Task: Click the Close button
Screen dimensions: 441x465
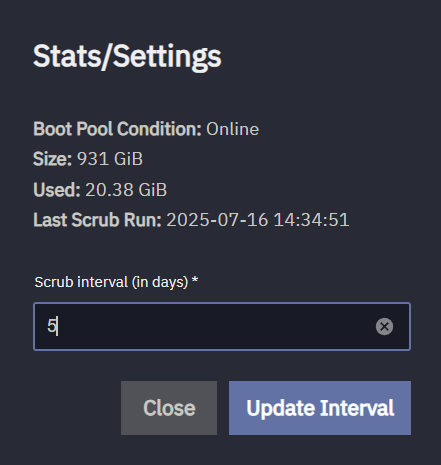Action: coord(169,408)
